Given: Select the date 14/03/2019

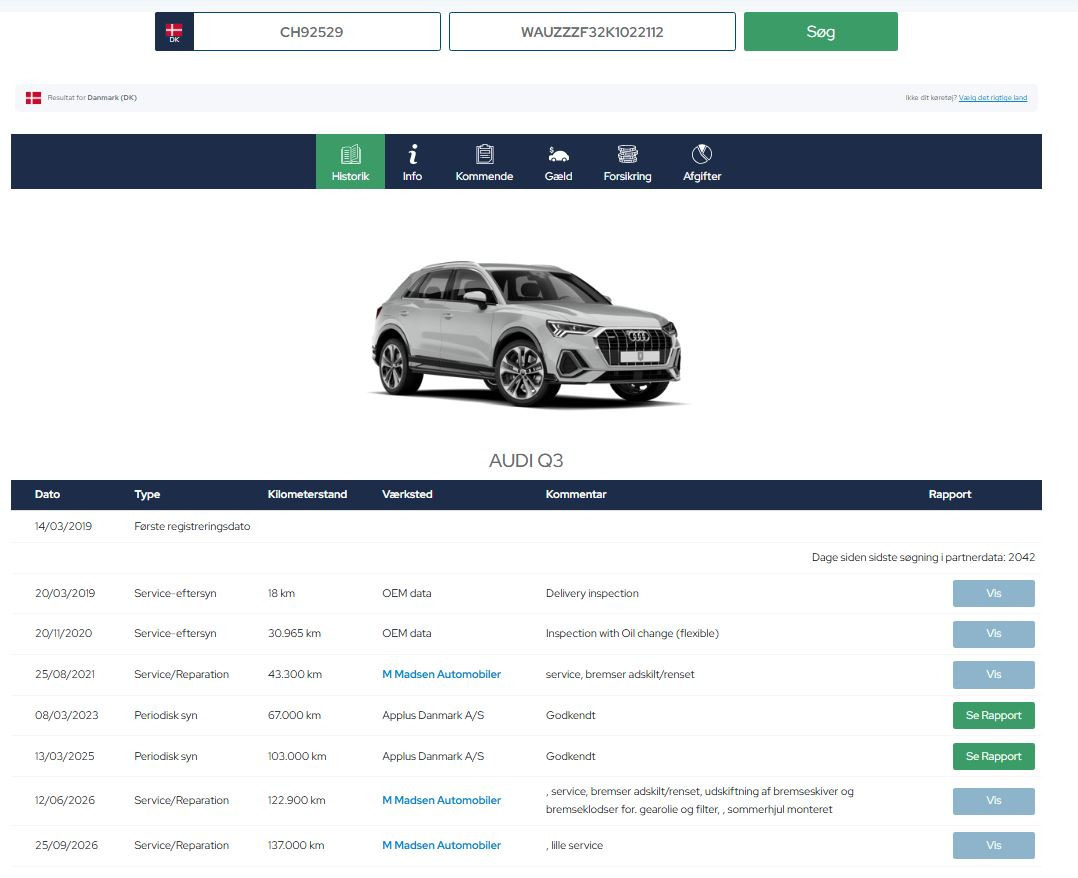Looking at the screenshot, I should coord(63,527).
